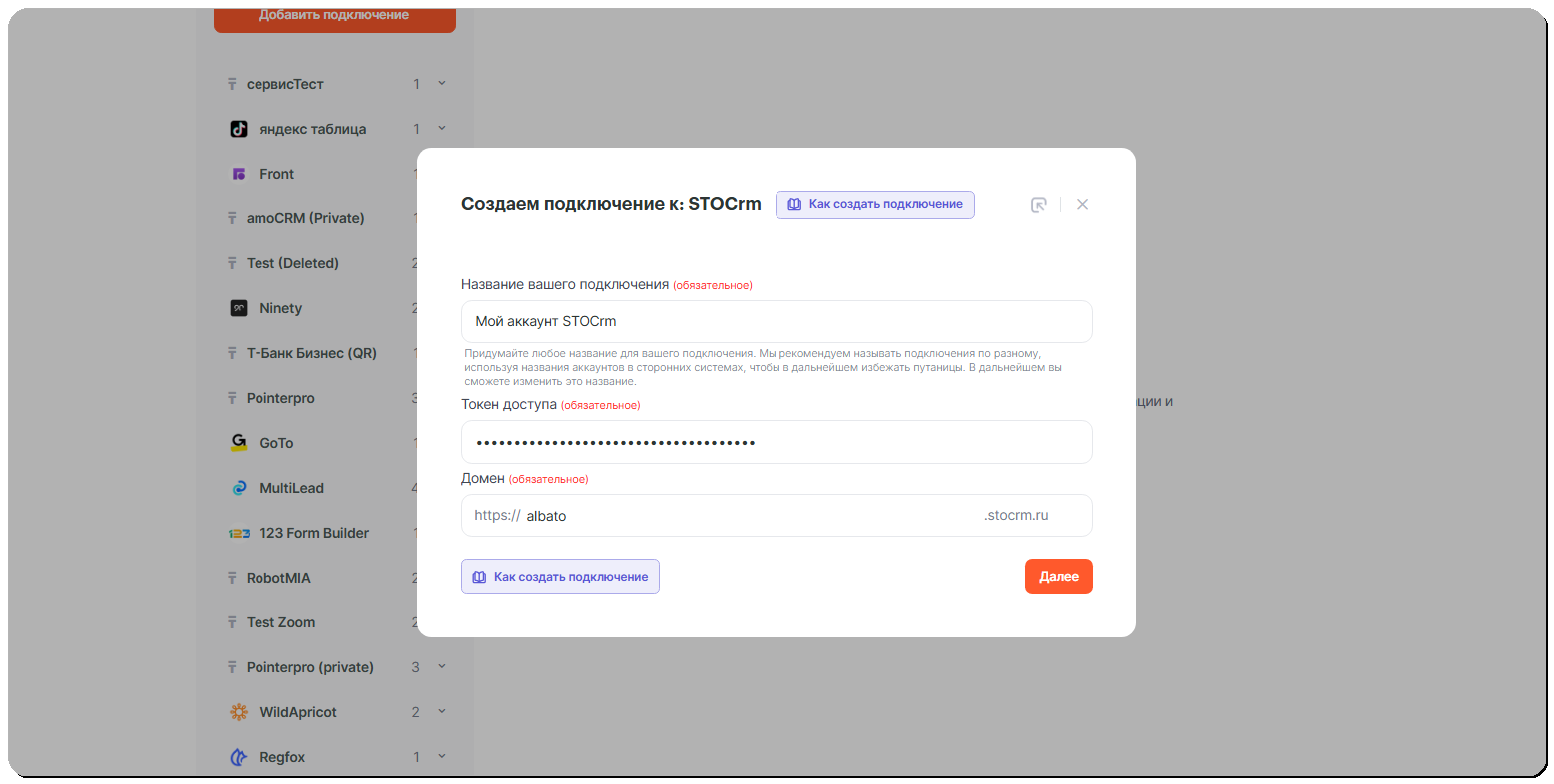Screen dimensions: 1554x784
Task: Click the Далее button
Action: 1058,576
